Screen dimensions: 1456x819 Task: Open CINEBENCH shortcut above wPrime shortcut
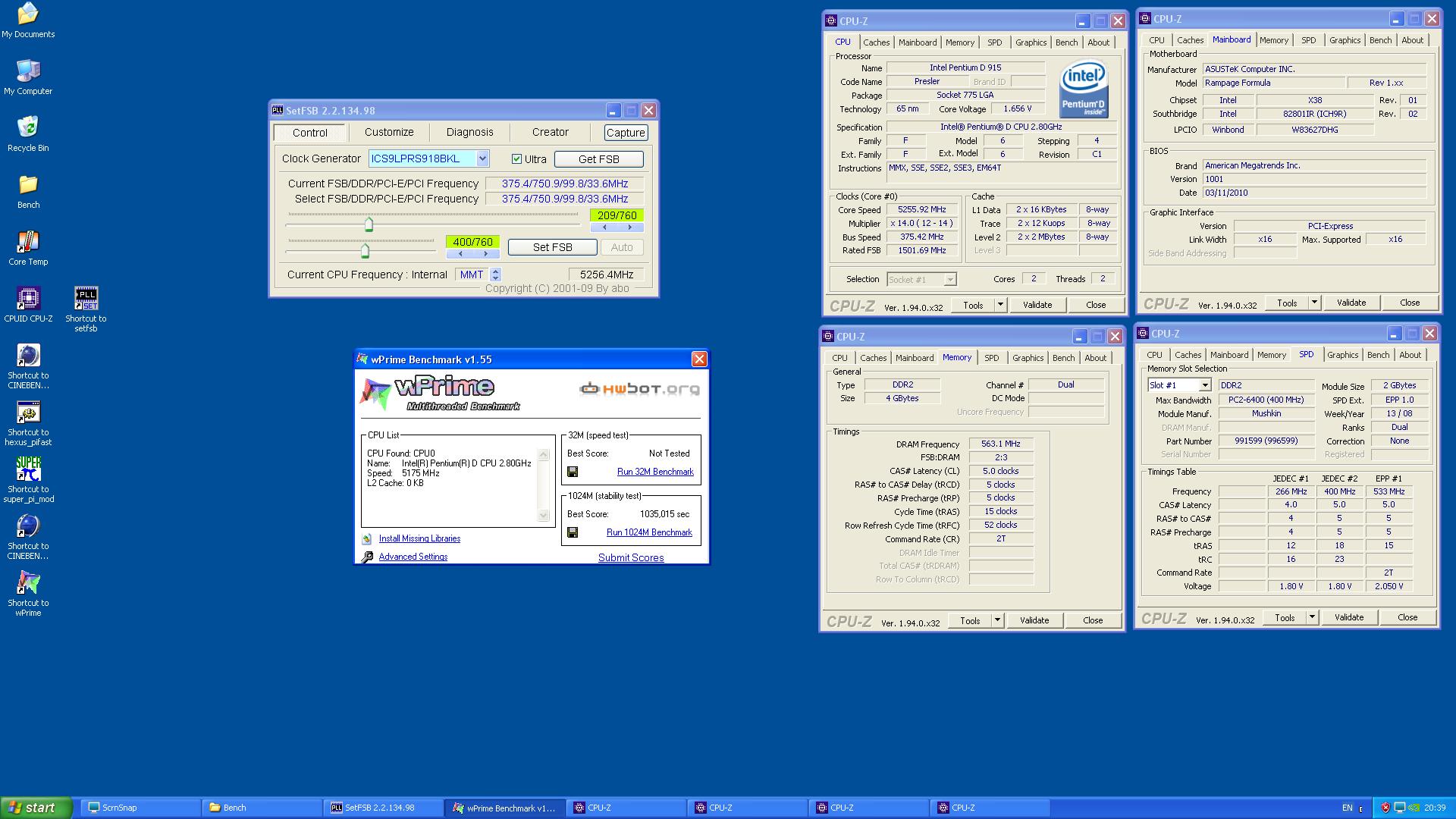tap(28, 537)
